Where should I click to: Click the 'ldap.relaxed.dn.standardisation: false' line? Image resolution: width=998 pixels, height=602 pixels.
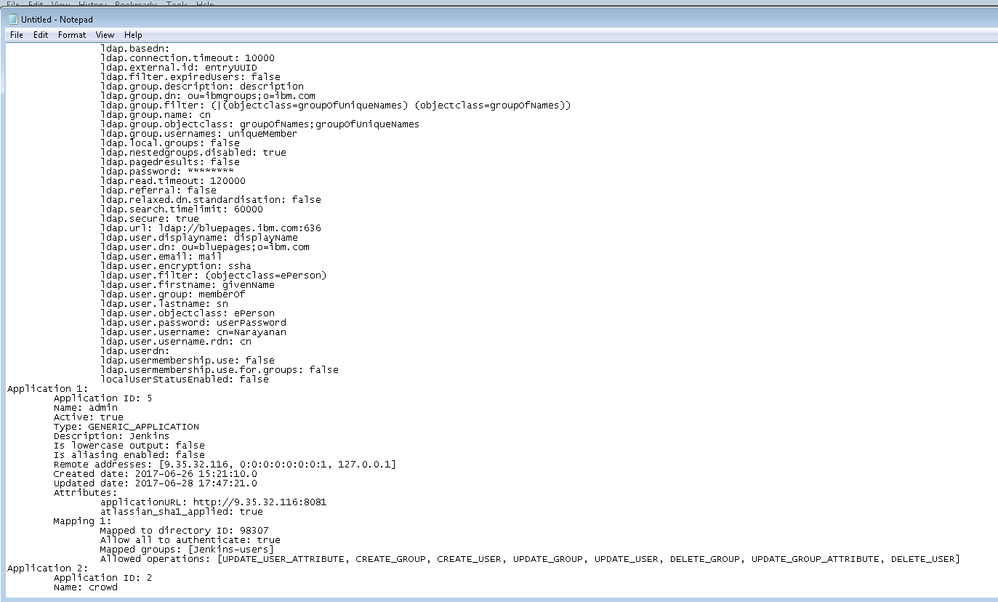211,200
